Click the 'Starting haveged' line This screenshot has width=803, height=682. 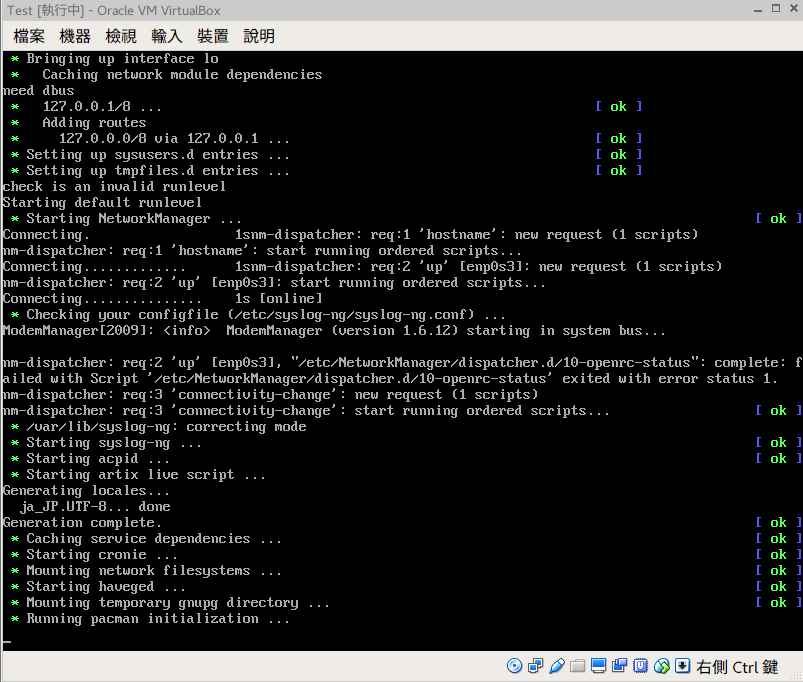click(98, 587)
